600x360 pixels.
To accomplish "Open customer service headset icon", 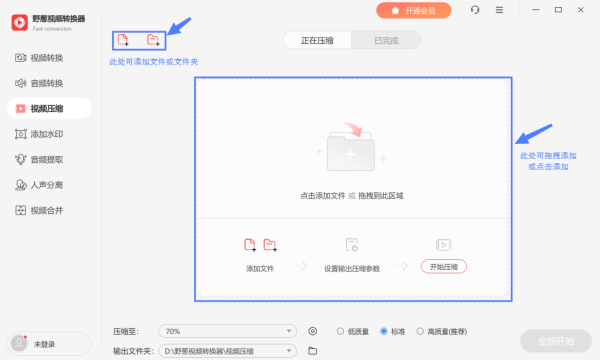I will pos(475,10).
